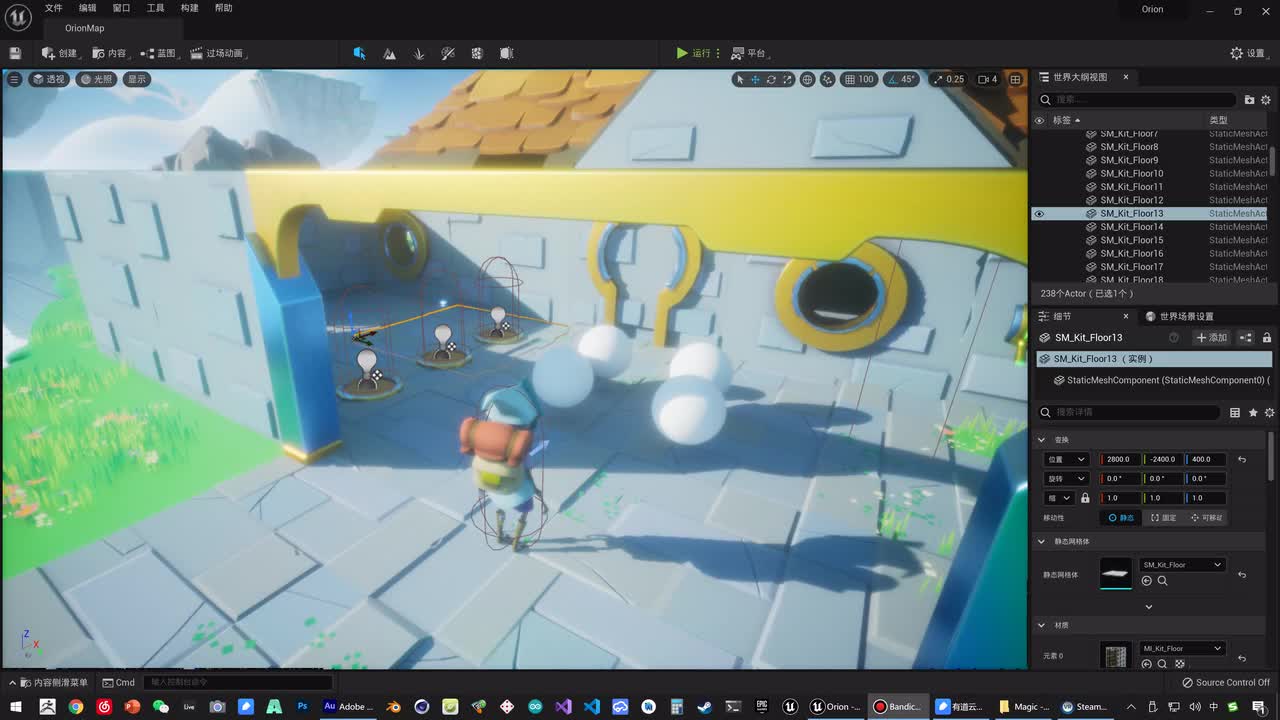This screenshot has height=720, width=1280.
Task: Open camera speed setting showing 4
Action: click(x=987, y=79)
